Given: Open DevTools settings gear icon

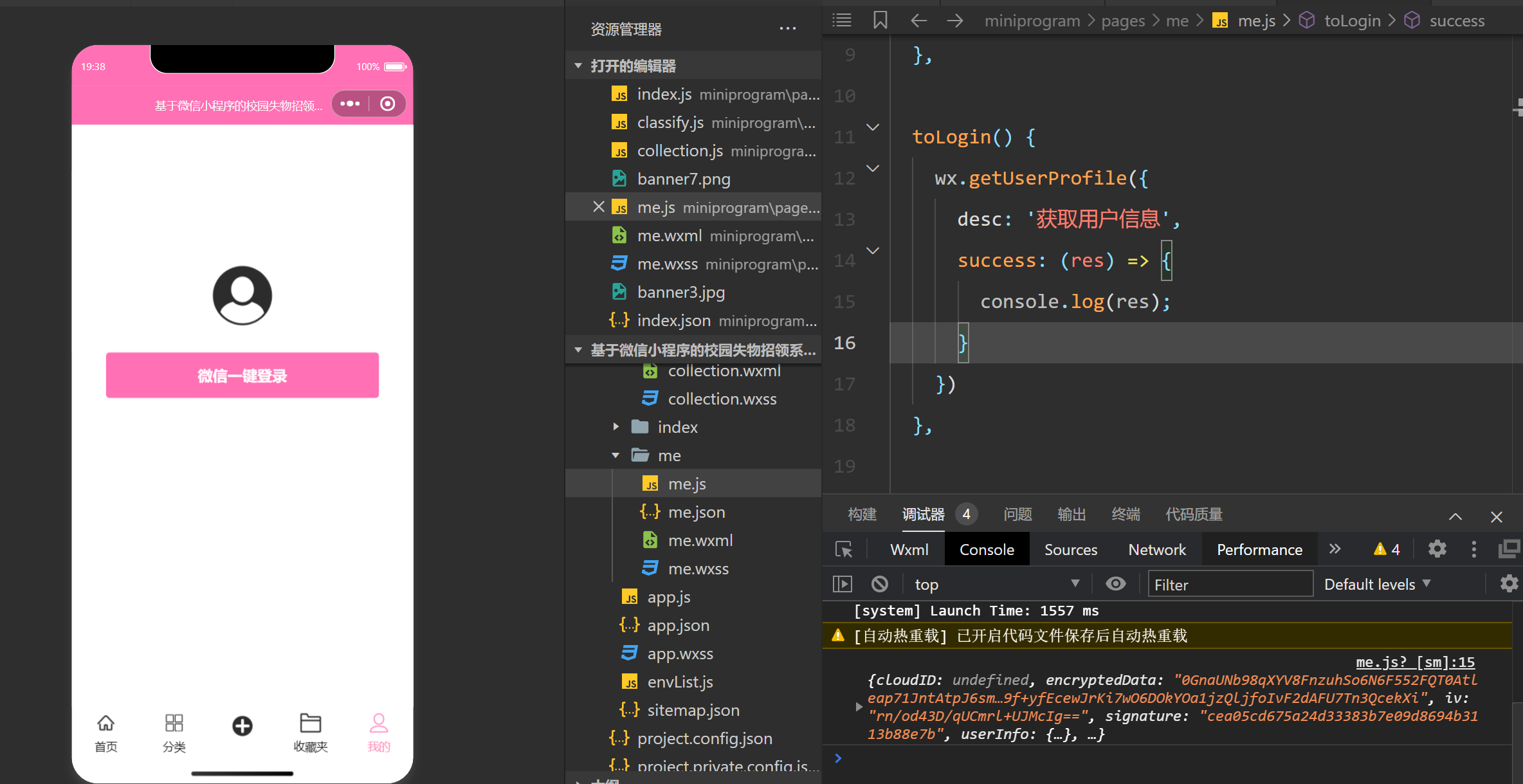Looking at the screenshot, I should tap(1437, 549).
